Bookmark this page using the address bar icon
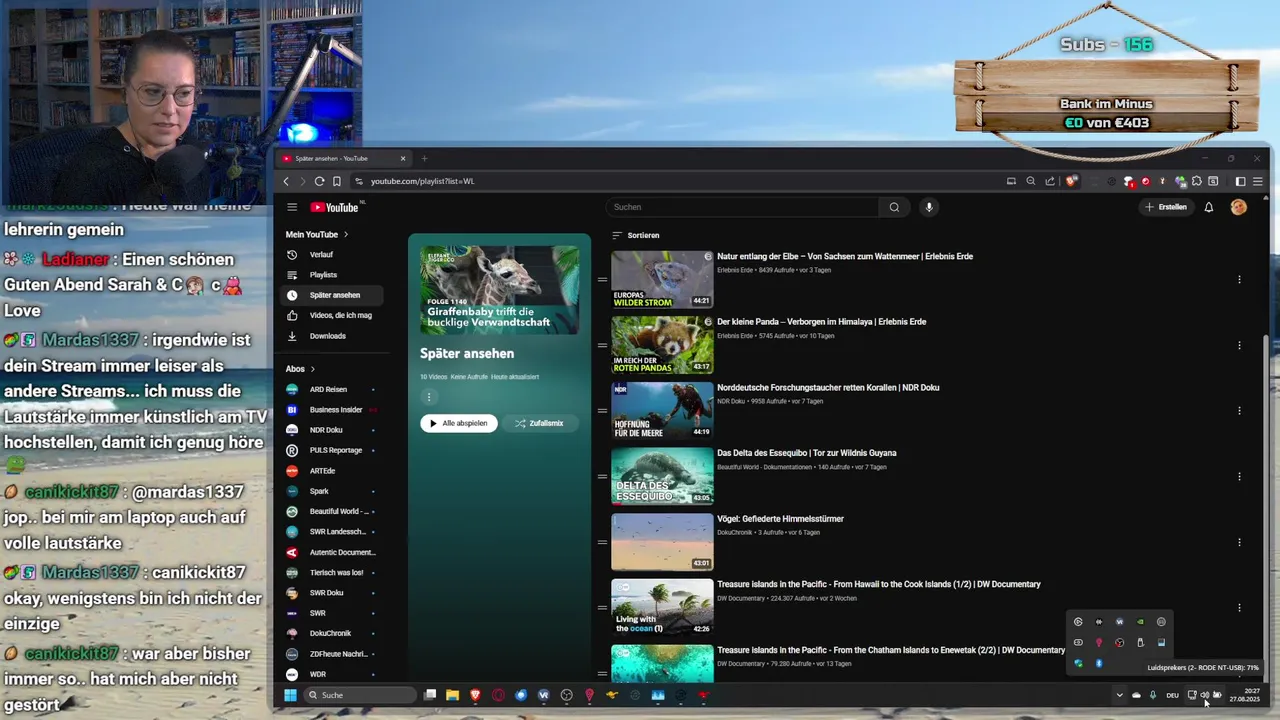Screen dimensions: 1280x720 pos(337,181)
